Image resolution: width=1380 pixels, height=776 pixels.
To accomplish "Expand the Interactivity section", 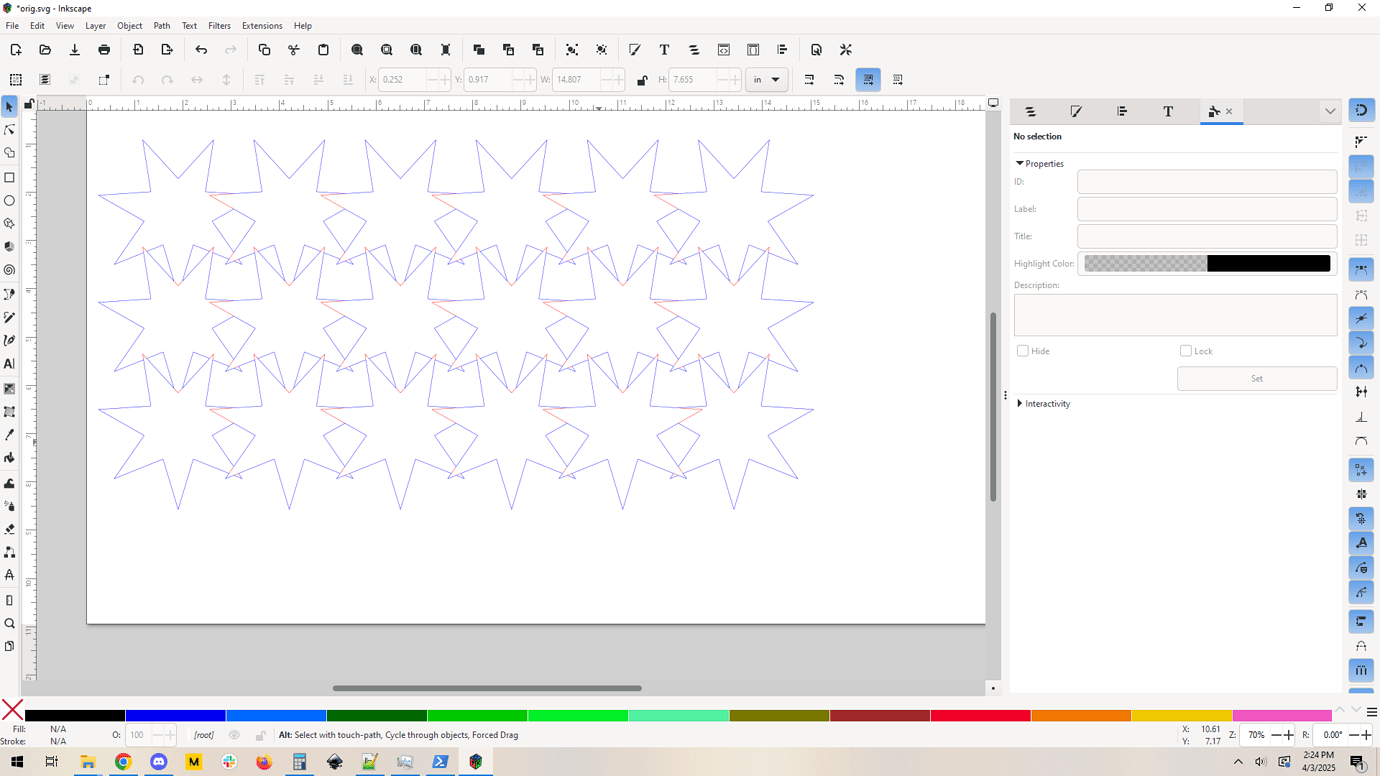I will point(1043,403).
